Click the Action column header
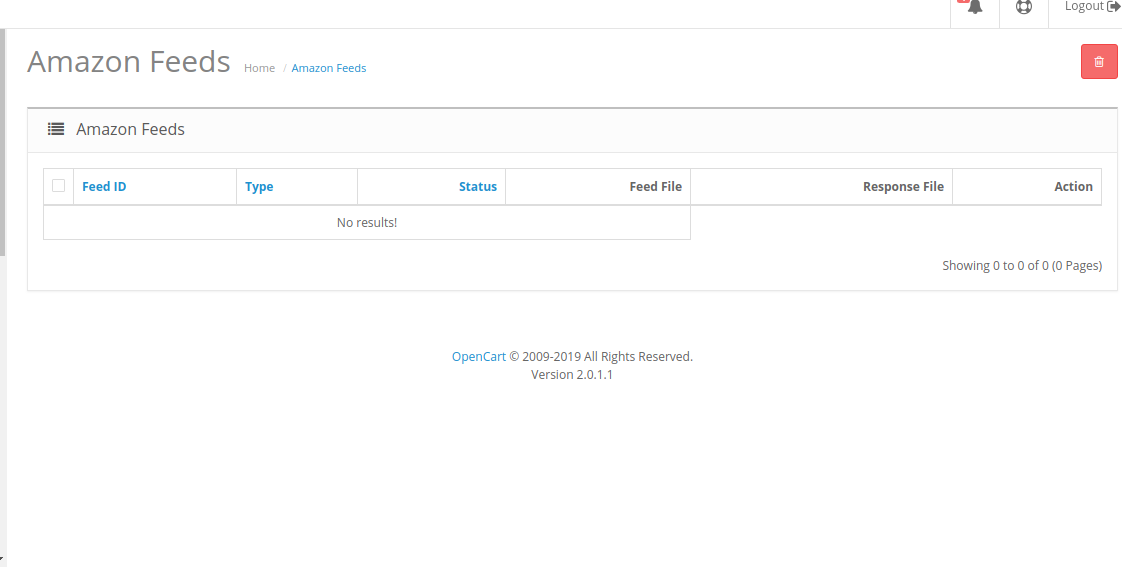 [1072, 187]
